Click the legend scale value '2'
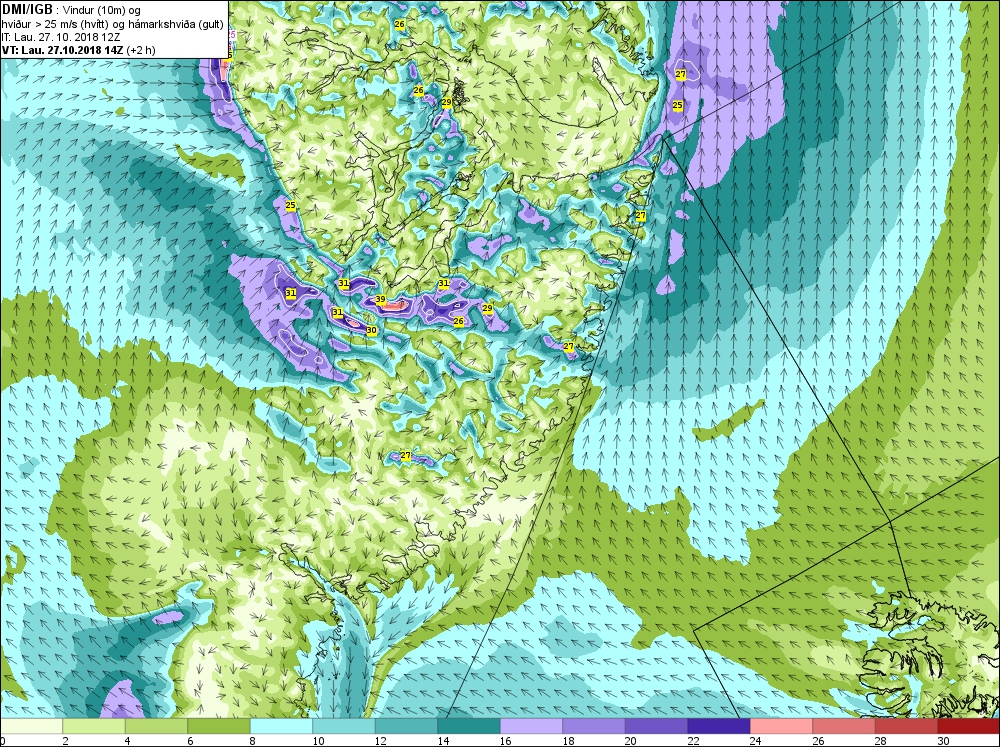 pyautogui.click(x=65, y=741)
